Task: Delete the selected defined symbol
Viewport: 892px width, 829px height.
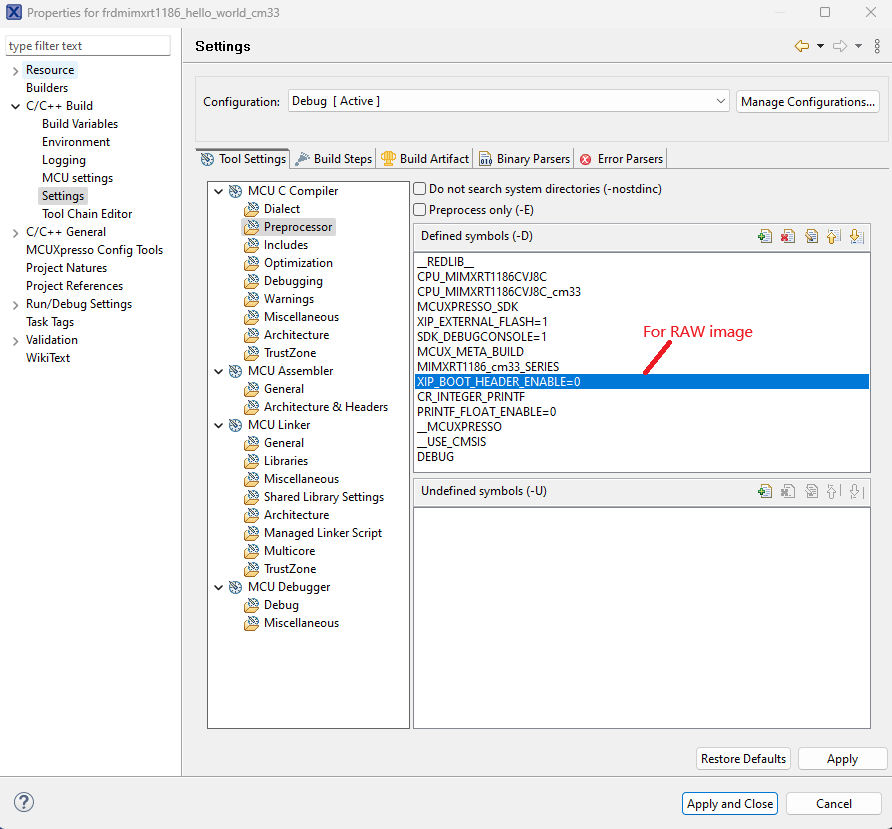Action: (788, 236)
